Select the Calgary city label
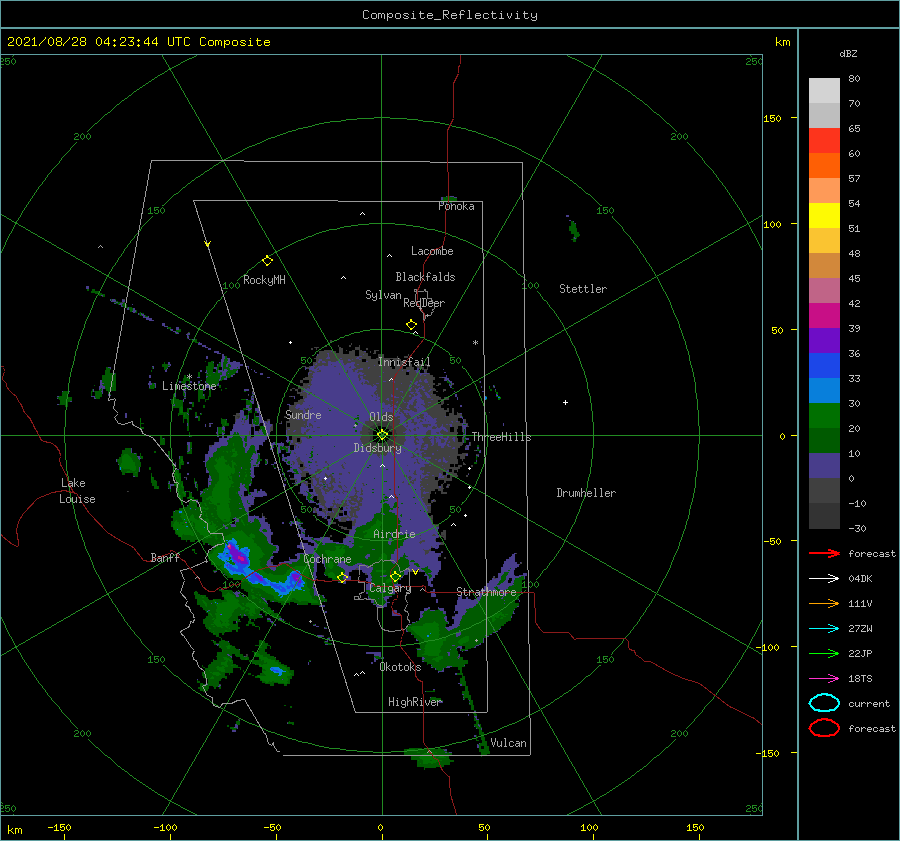900x841 pixels. click(x=390, y=588)
